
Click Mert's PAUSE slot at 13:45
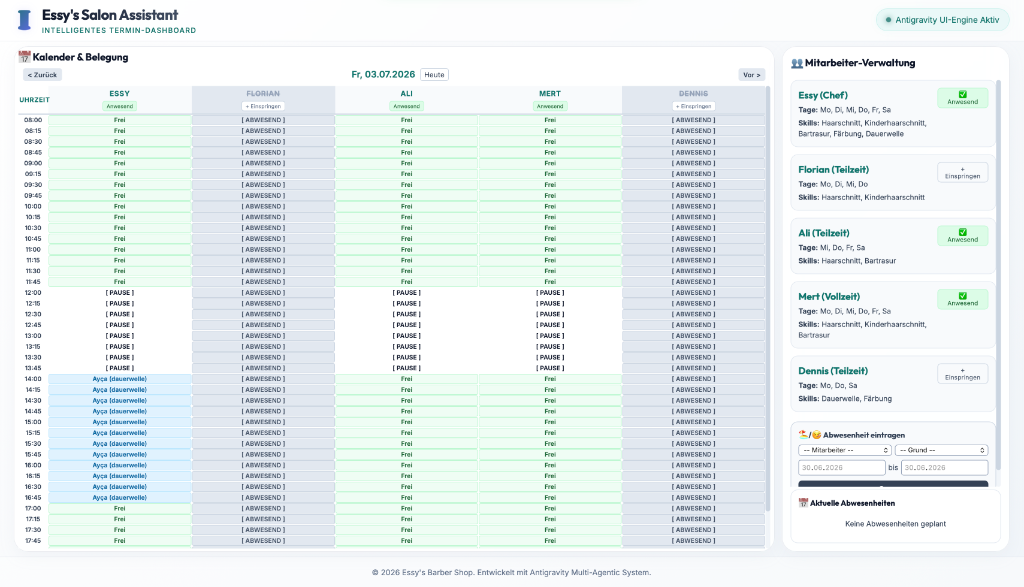[x=550, y=368]
